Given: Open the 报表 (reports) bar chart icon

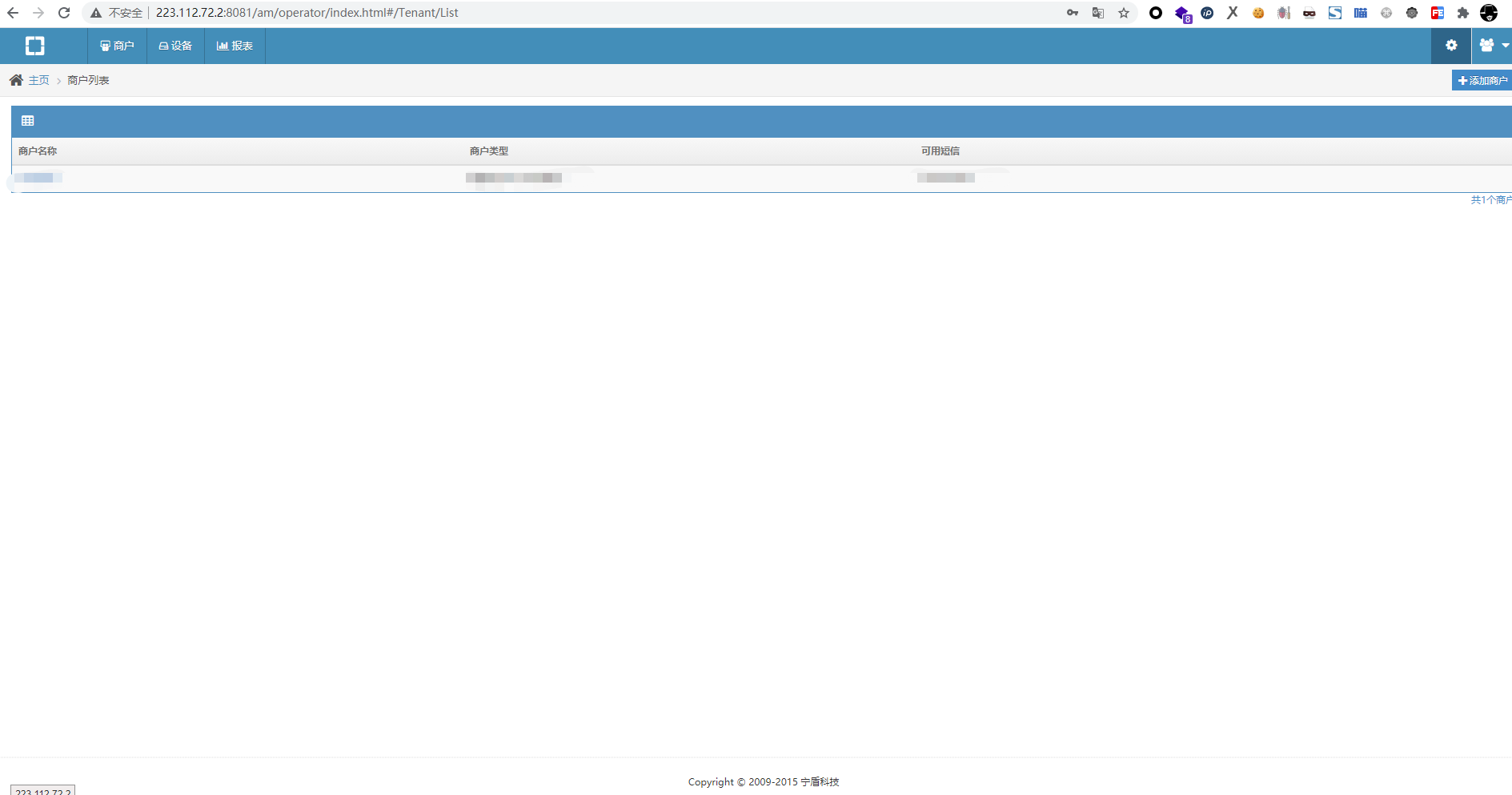Looking at the screenshot, I should 222,46.
